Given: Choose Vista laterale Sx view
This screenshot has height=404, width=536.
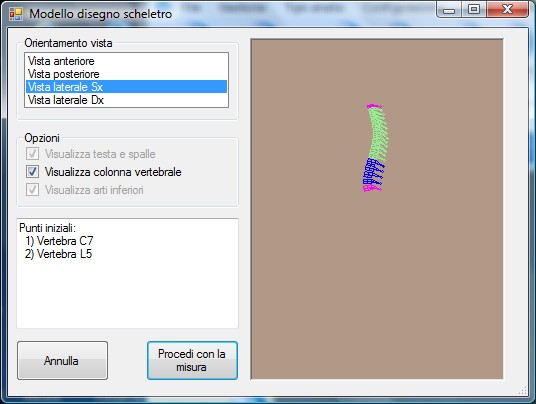Looking at the screenshot, I should [126, 87].
